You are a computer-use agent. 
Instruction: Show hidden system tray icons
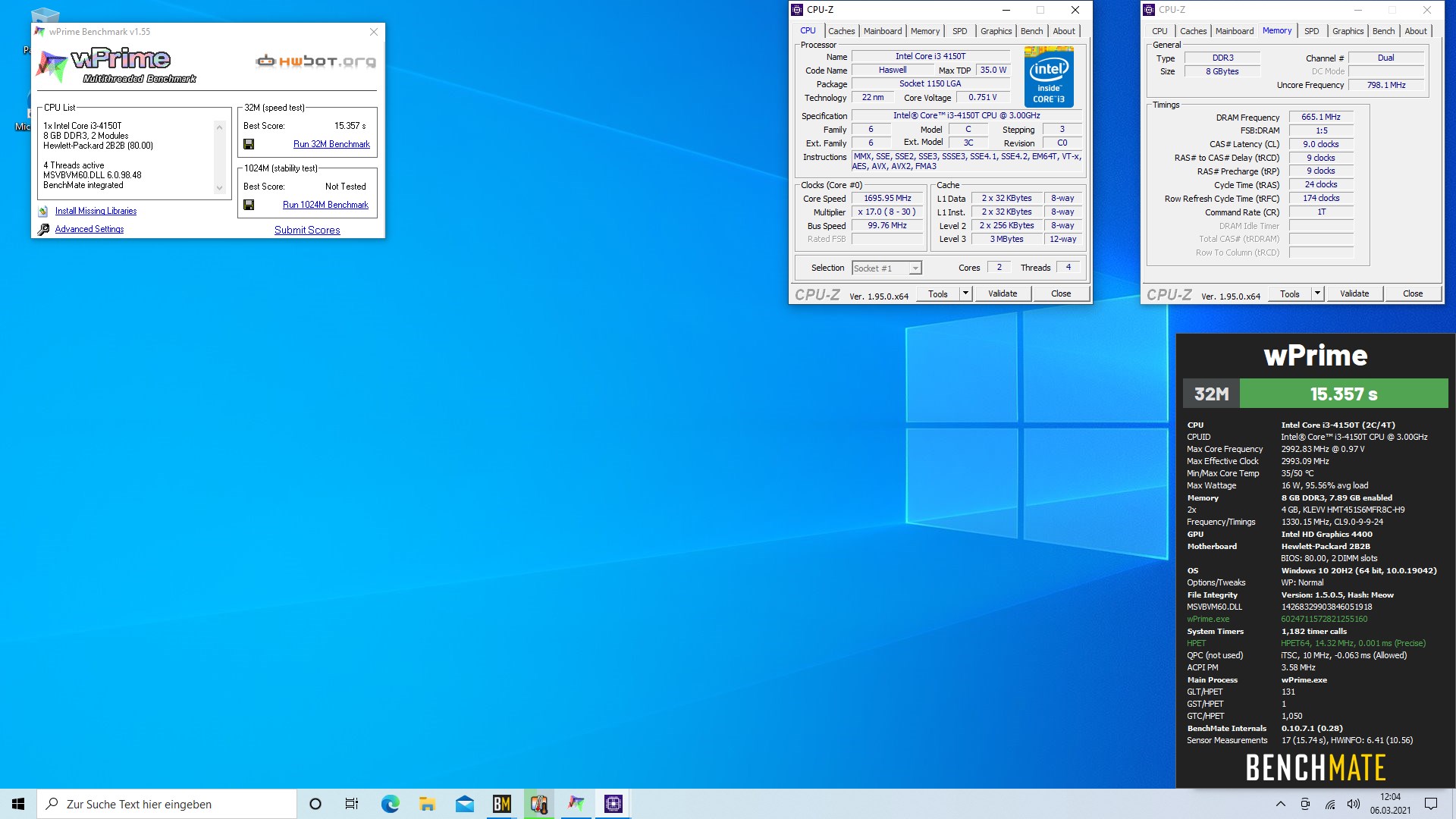click(1281, 804)
